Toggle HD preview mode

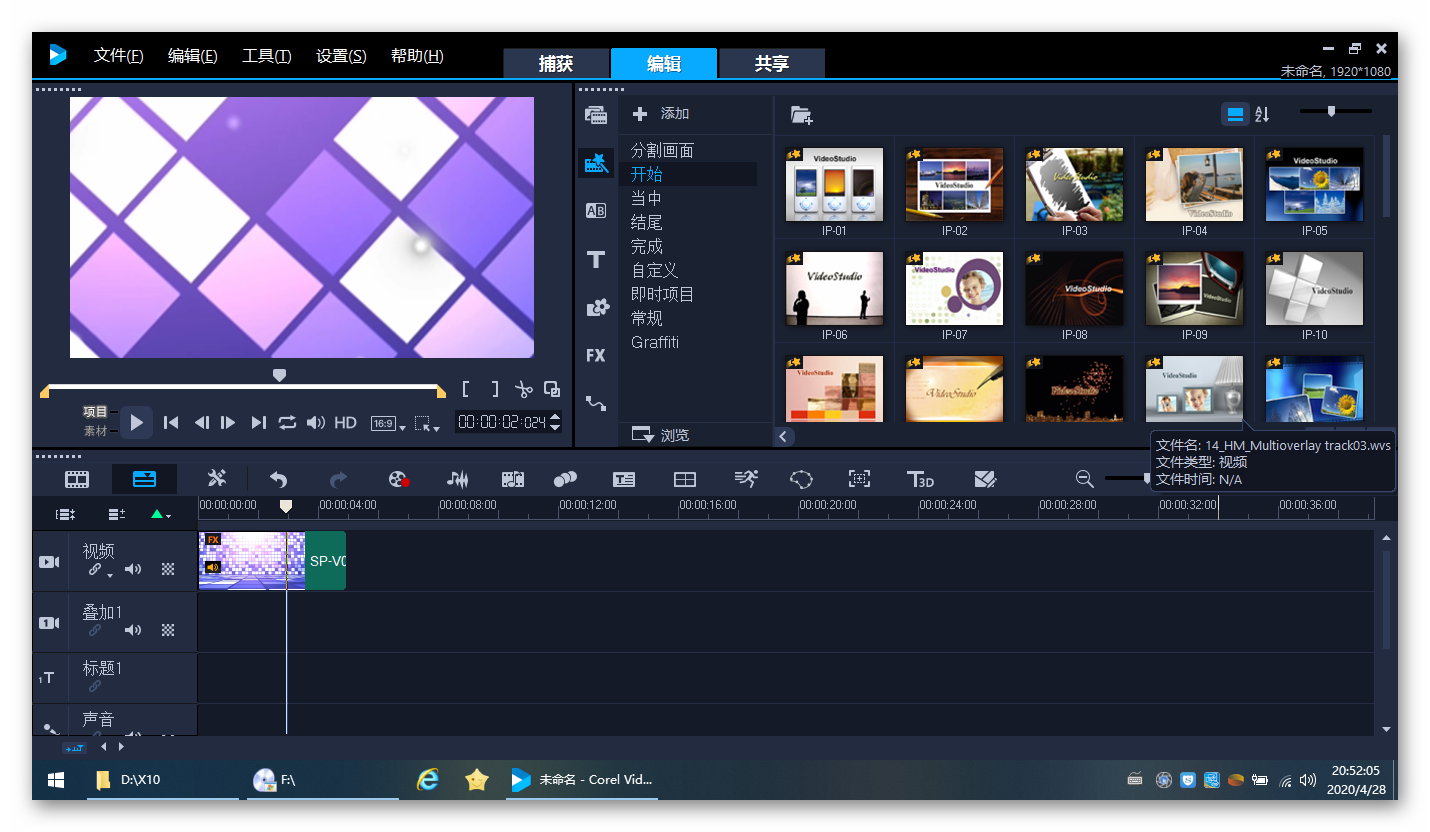345,423
